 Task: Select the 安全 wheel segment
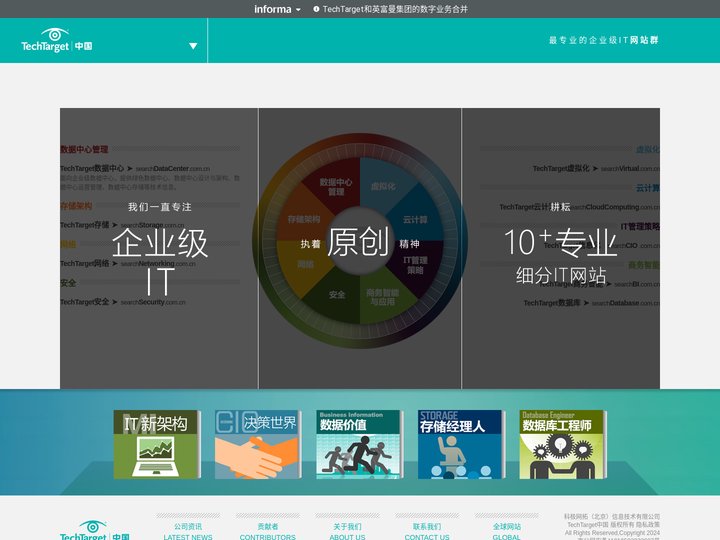(337, 295)
